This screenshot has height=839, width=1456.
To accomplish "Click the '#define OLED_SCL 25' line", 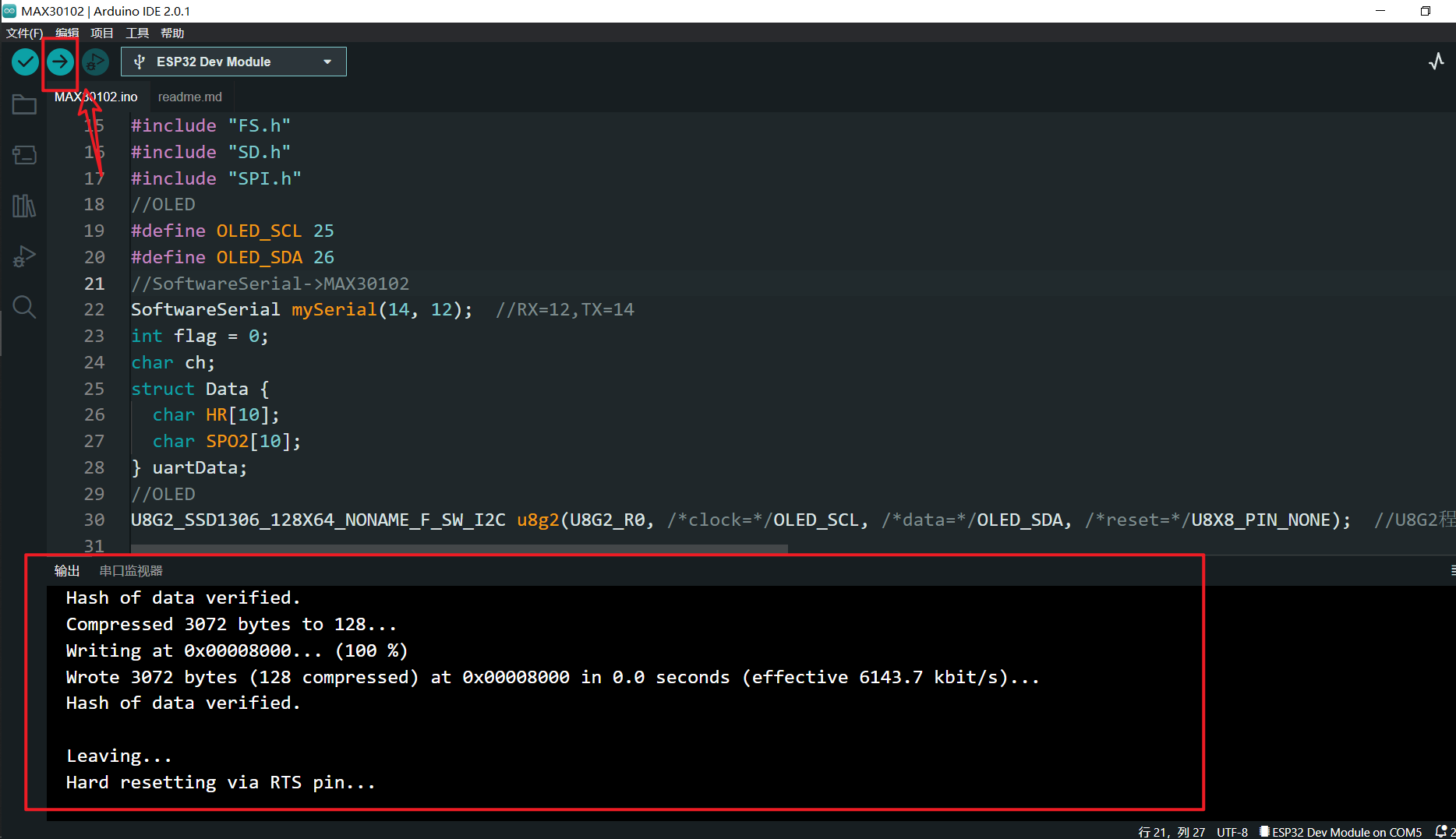I will (x=232, y=231).
